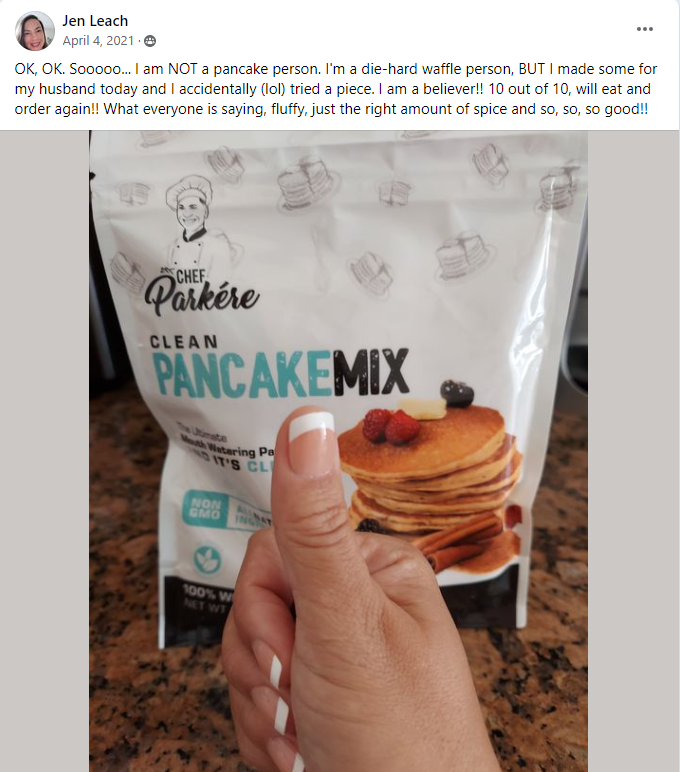Click the Chef Parkére brand name in photo
This screenshot has height=772, width=680.
click(x=202, y=291)
